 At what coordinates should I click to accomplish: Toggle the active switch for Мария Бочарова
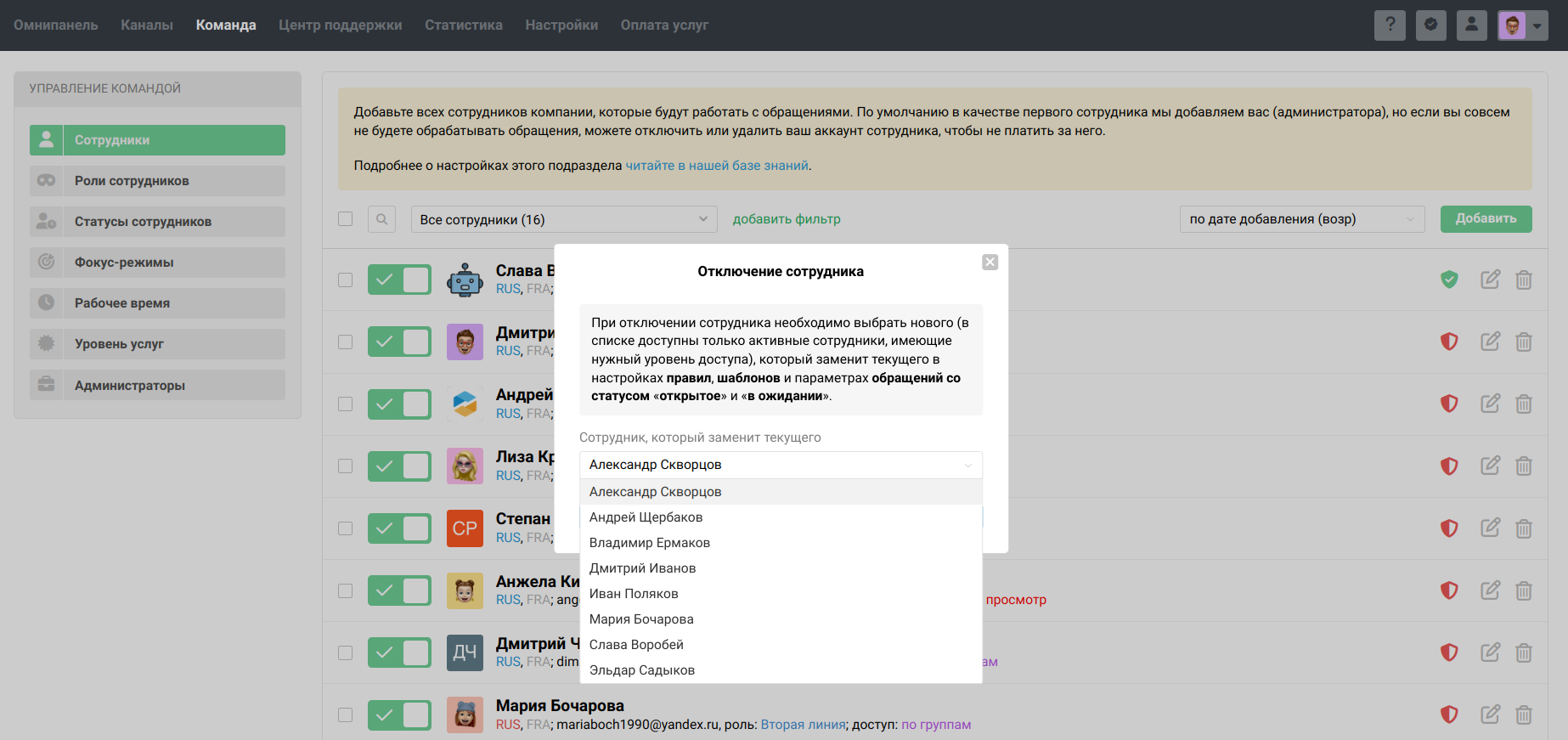pos(399,715)
